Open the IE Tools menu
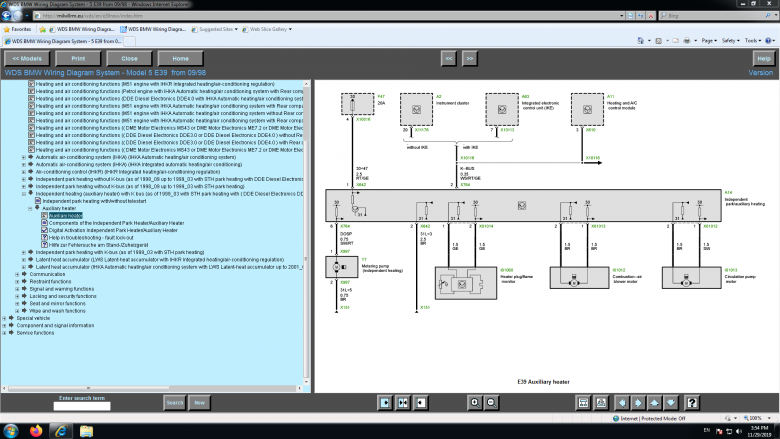This screenshot has height=439, width=780. (753, 41)
